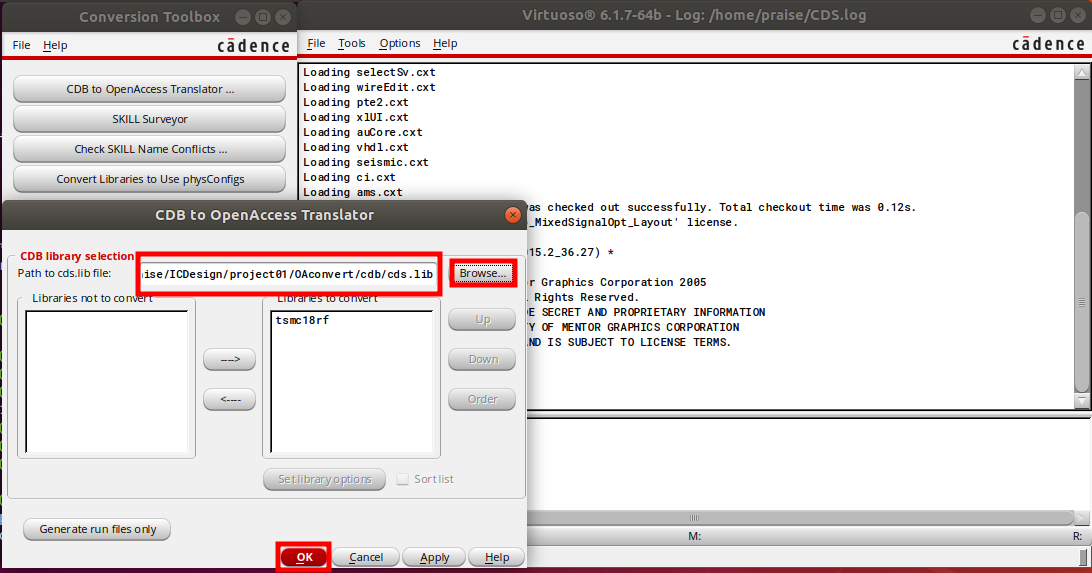Move library right with ---> arrow button

click(229, 359)
